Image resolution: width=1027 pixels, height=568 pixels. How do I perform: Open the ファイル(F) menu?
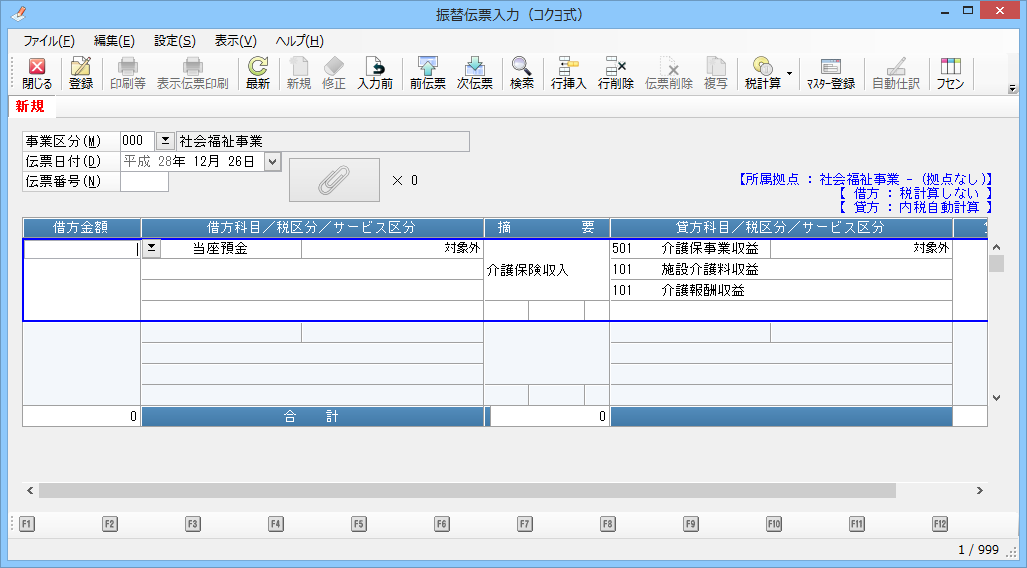(x=49, y=41)
